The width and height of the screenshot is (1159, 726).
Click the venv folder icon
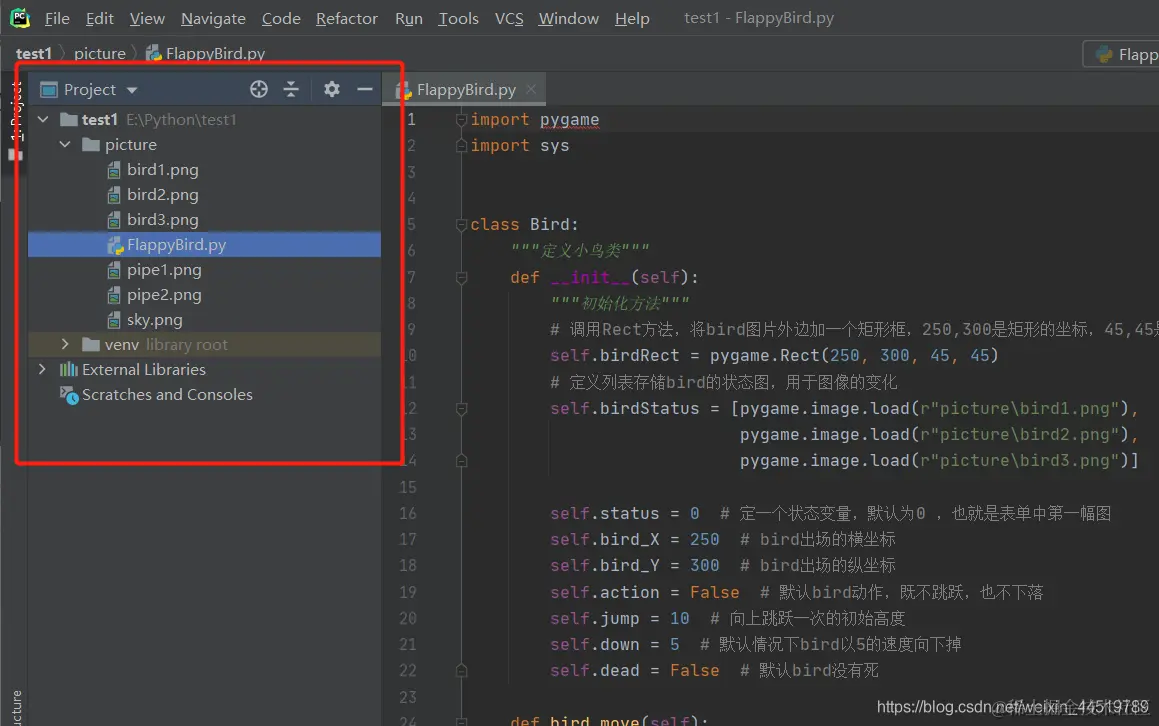91,345
